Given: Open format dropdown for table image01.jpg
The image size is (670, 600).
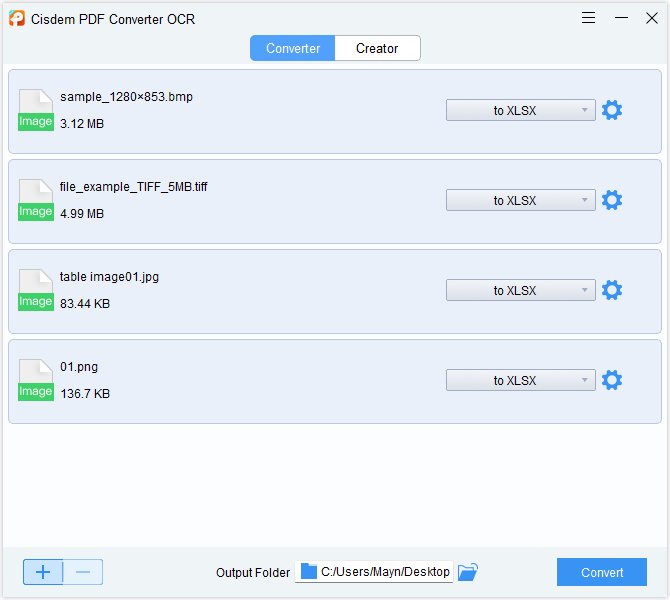Looking at the screenshot, I should 520,290.
